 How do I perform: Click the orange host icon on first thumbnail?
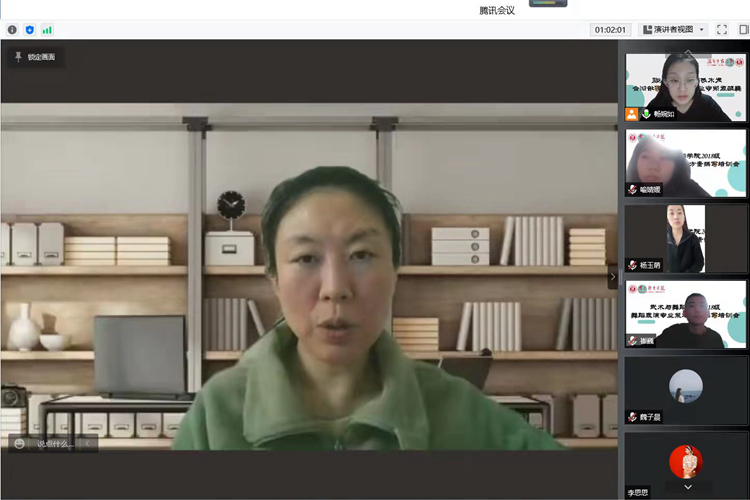pos(632,114)
